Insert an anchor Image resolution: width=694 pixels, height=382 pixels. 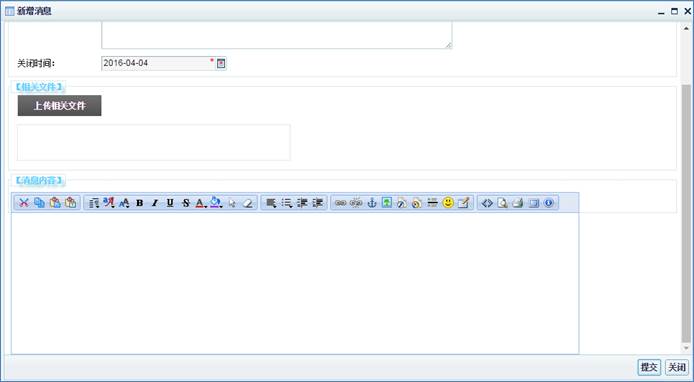(x=372, y=203)
